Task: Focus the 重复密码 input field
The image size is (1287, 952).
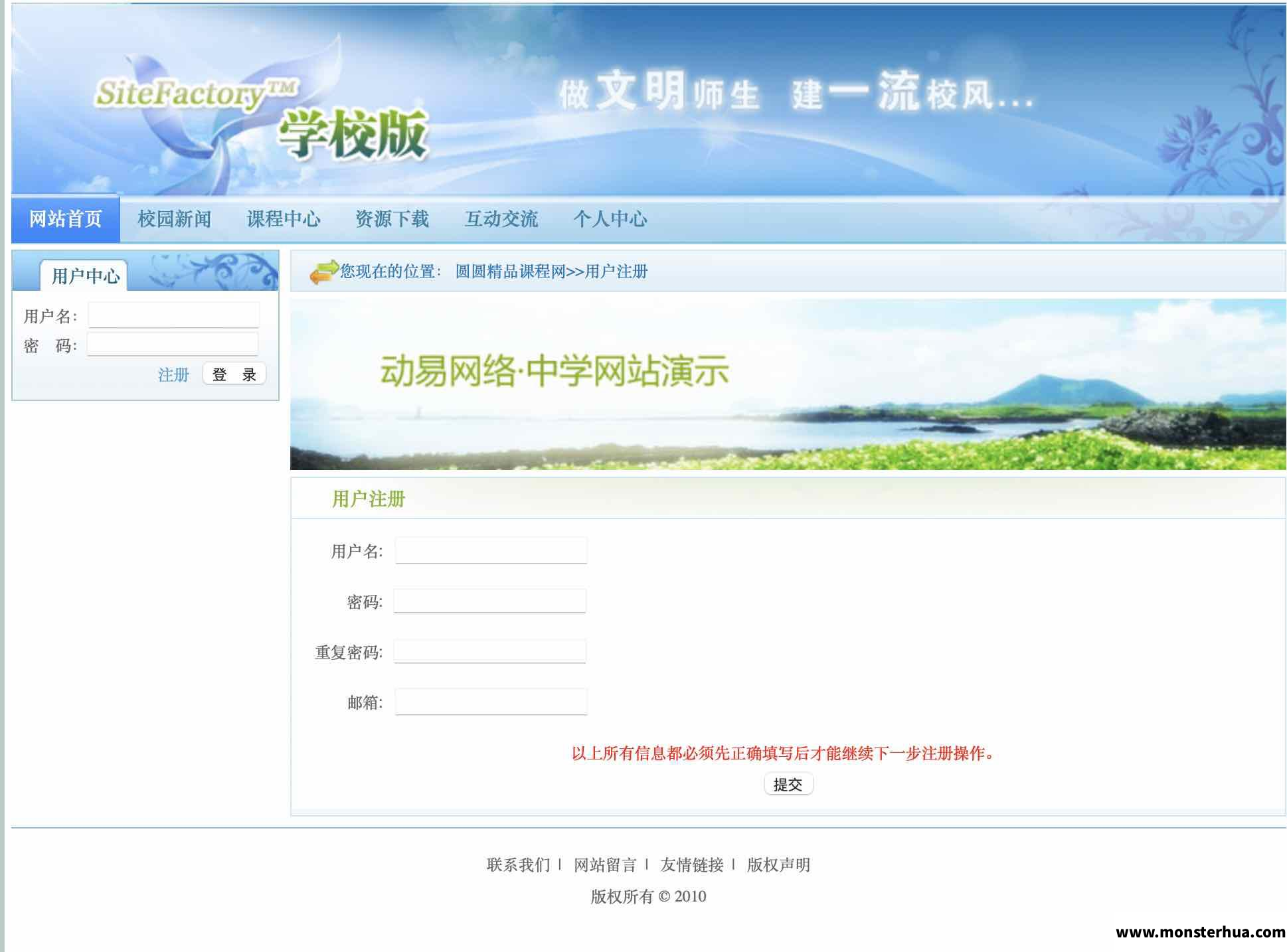Action: (x=490, y=651)
